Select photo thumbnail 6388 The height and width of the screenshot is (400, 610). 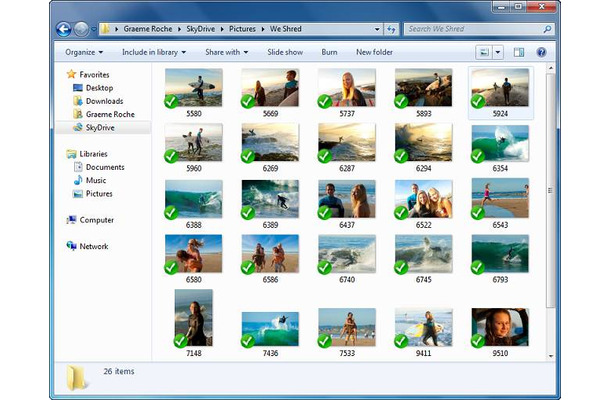coord(194,199)
